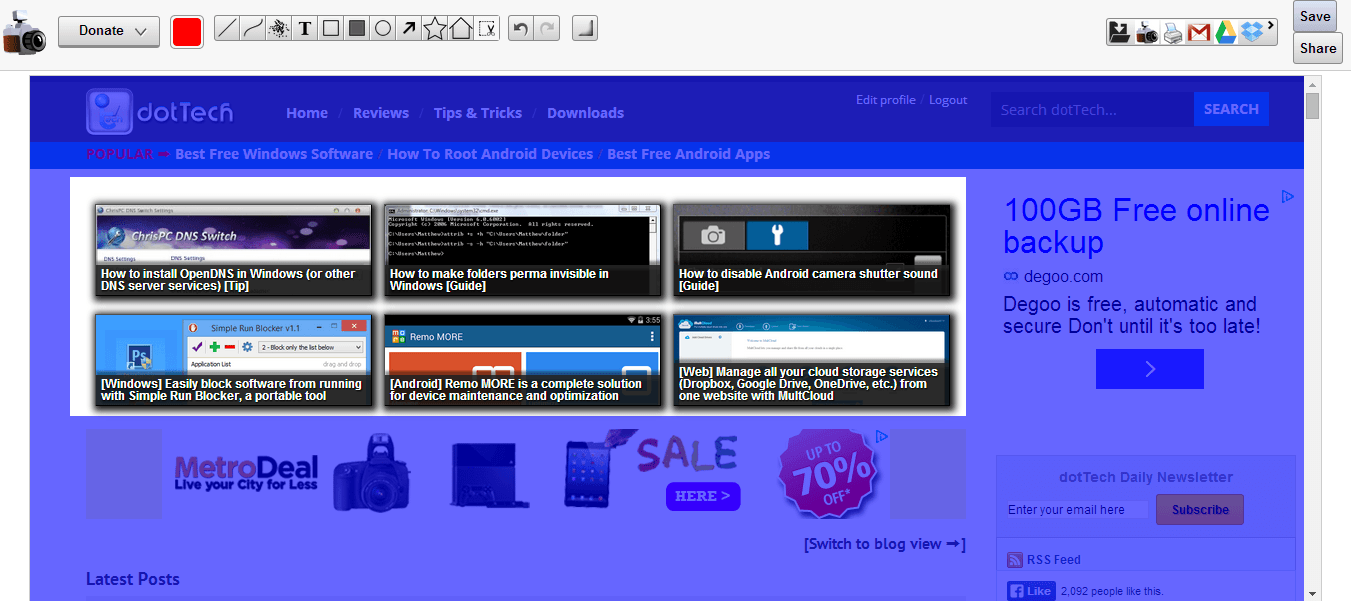Image resolution: width=1357 pixels, height=601 pixels.
Task: Open the Simple Run Blocker article thumbnail
Action: 233,360
